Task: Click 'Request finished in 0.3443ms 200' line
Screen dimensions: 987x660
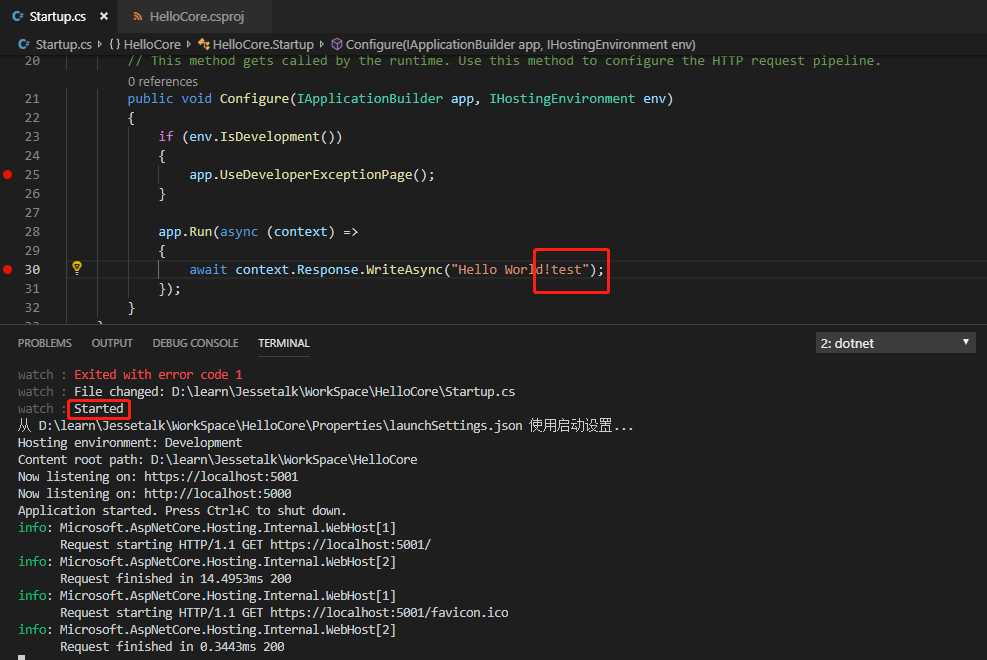Action: click(172, 647)
